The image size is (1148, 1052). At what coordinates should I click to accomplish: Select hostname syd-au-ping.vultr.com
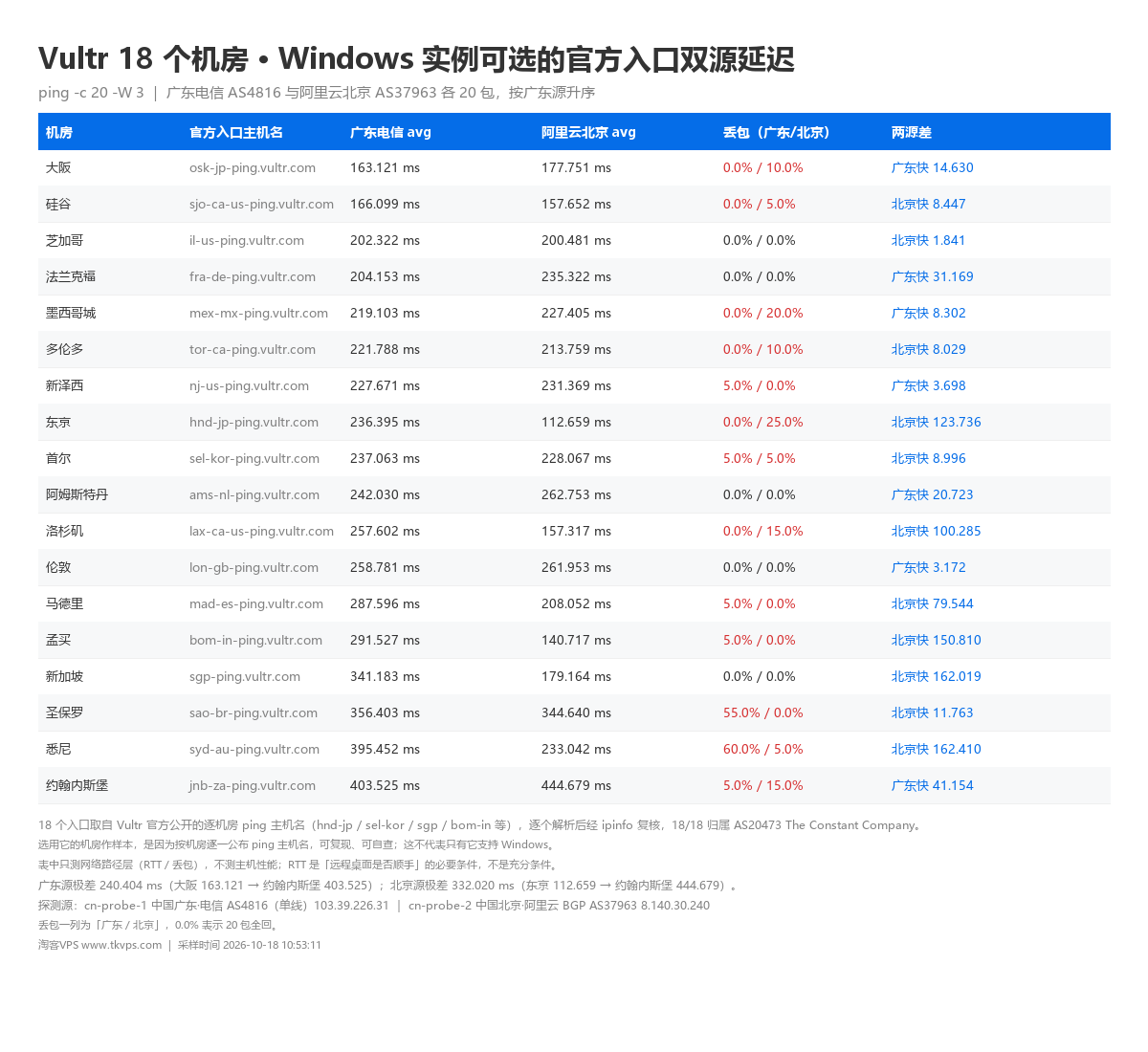pos(254,749)
